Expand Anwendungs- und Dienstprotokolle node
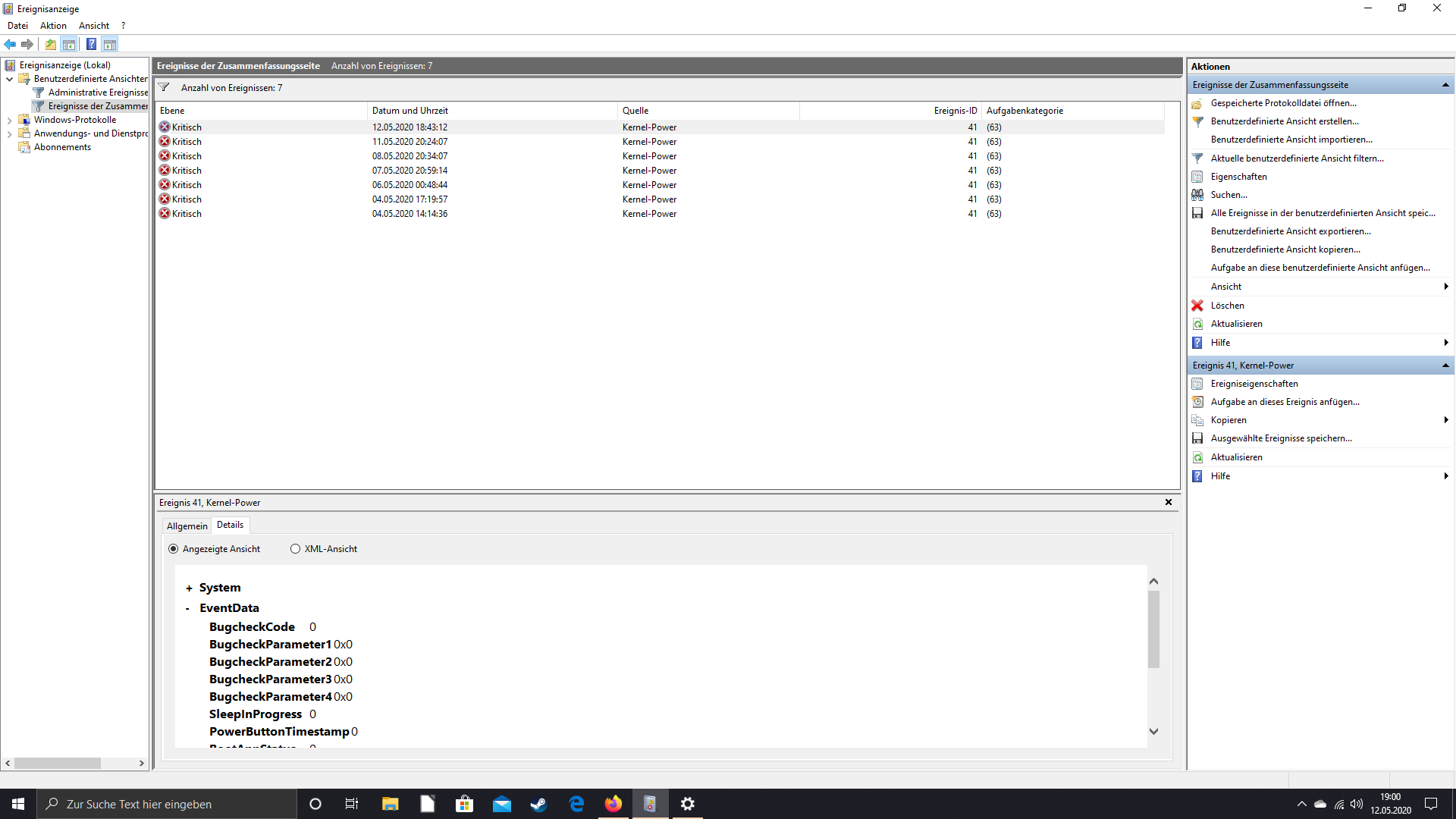The width and height of the screenshot is (1456, 819). 9,133
